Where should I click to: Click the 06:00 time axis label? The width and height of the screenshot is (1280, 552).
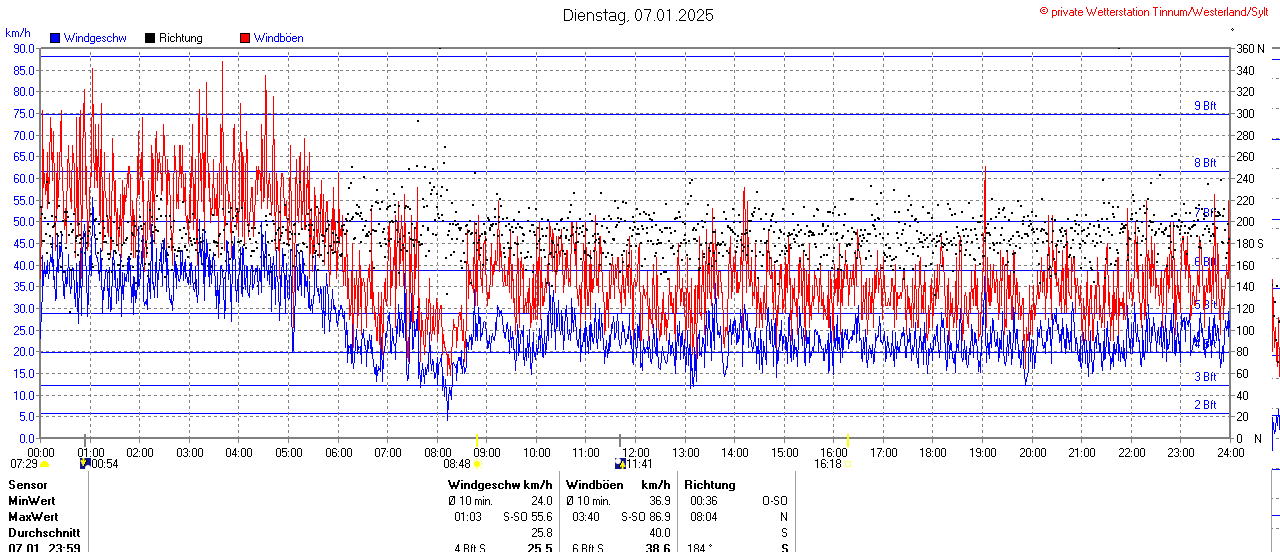click(x=338, y=452)
